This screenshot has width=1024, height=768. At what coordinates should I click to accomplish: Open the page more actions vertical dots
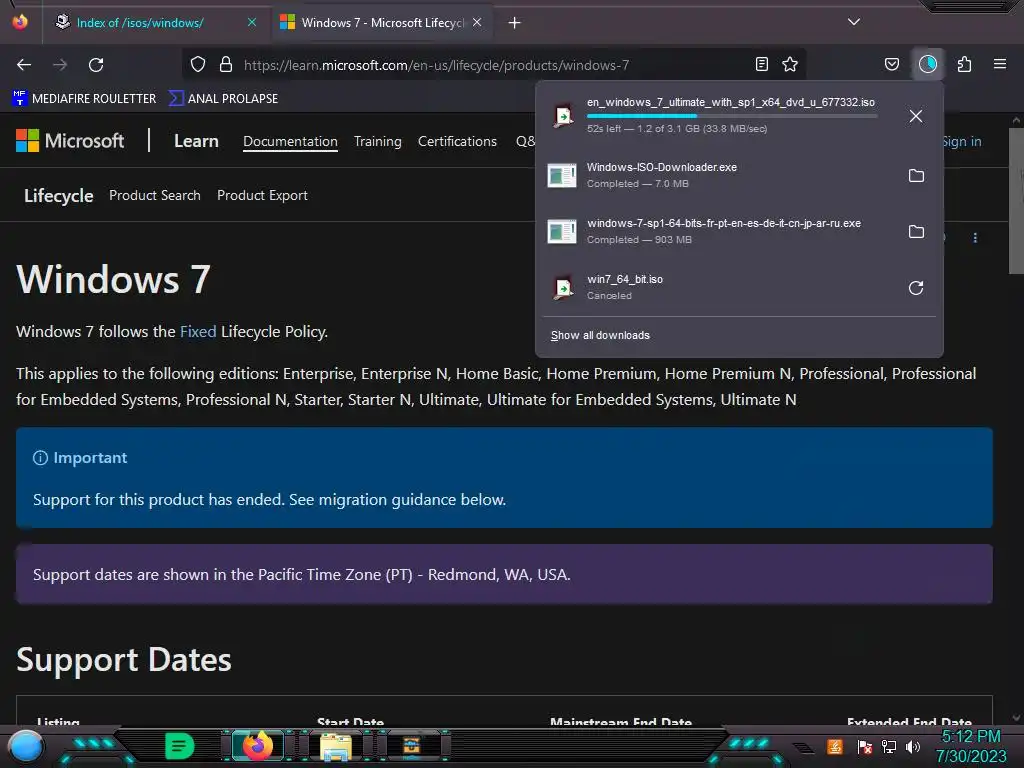coord(975,238)
